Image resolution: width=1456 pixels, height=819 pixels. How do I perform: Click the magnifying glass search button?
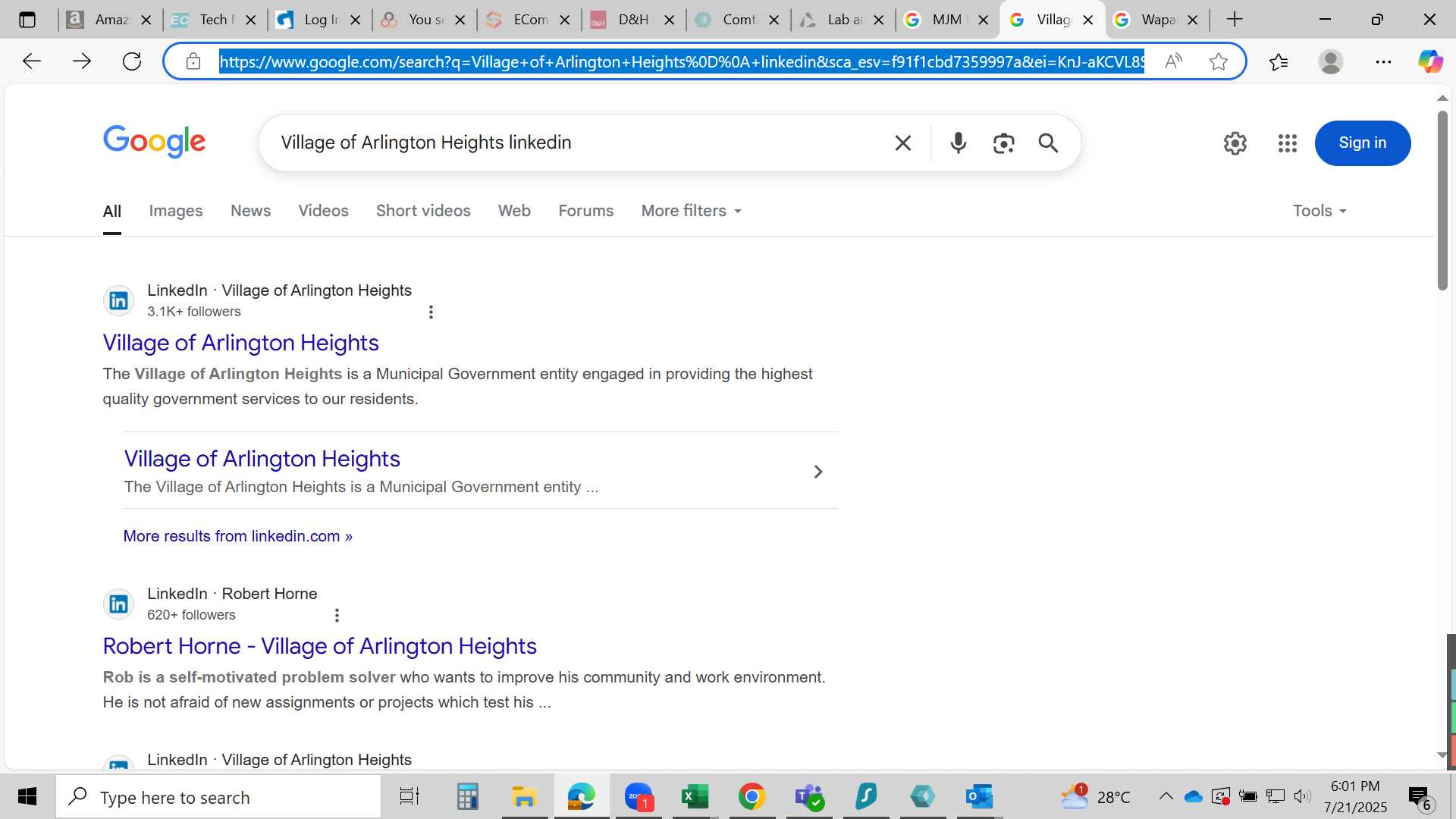[x=1048, y=143]
